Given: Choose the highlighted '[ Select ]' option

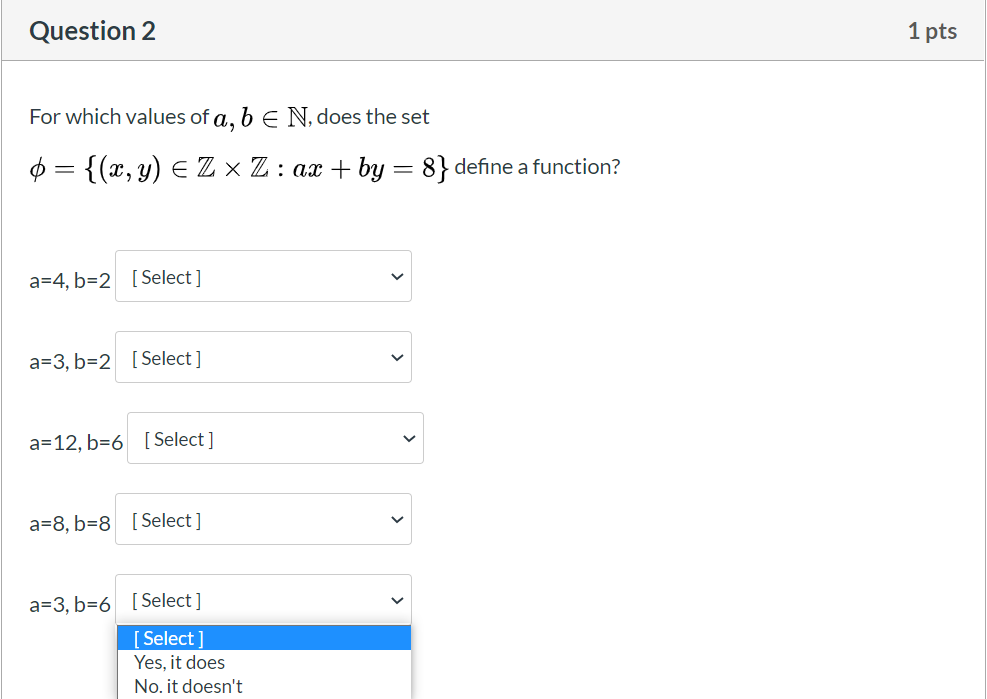Looking at the screenshot, I should (x=168, y=638).
